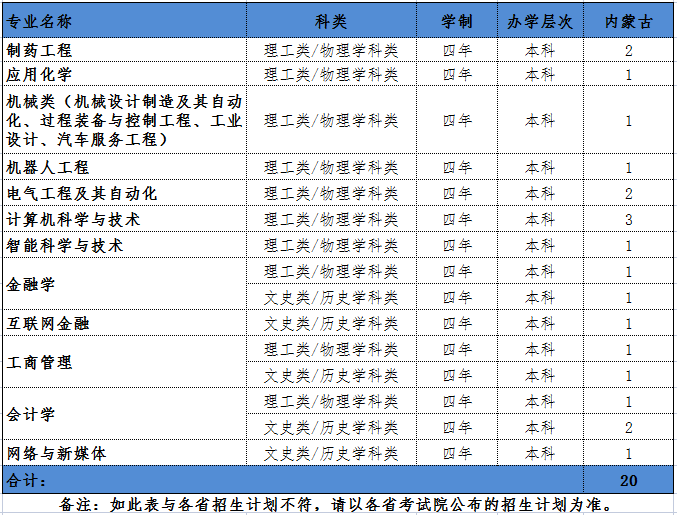This screenshot has width=677, height=515.
Task: Select the 办学层次 header cell
Action: click(x=540, y=21)
